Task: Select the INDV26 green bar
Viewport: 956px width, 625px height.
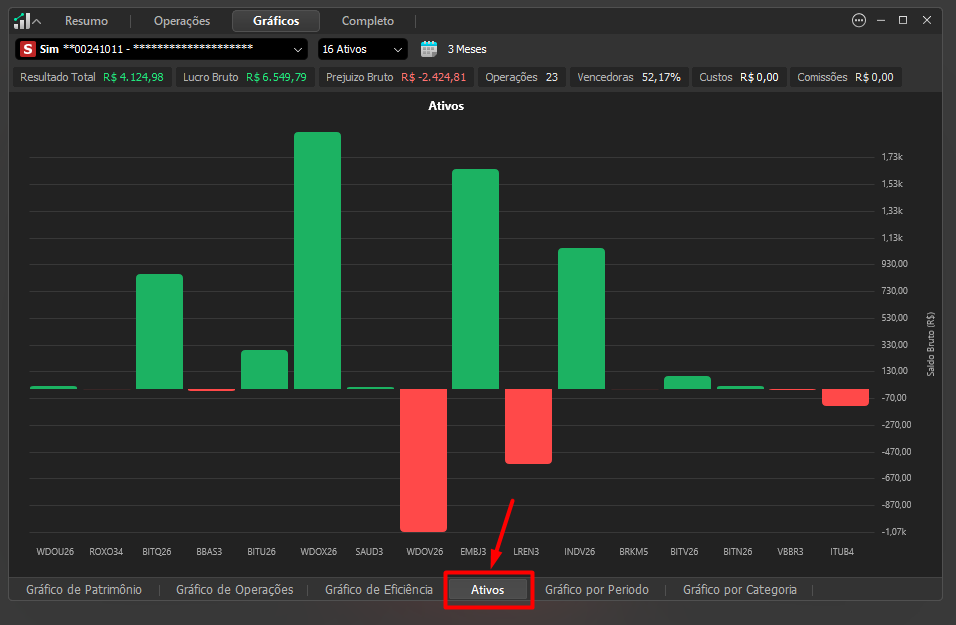Action: point(582,318)
